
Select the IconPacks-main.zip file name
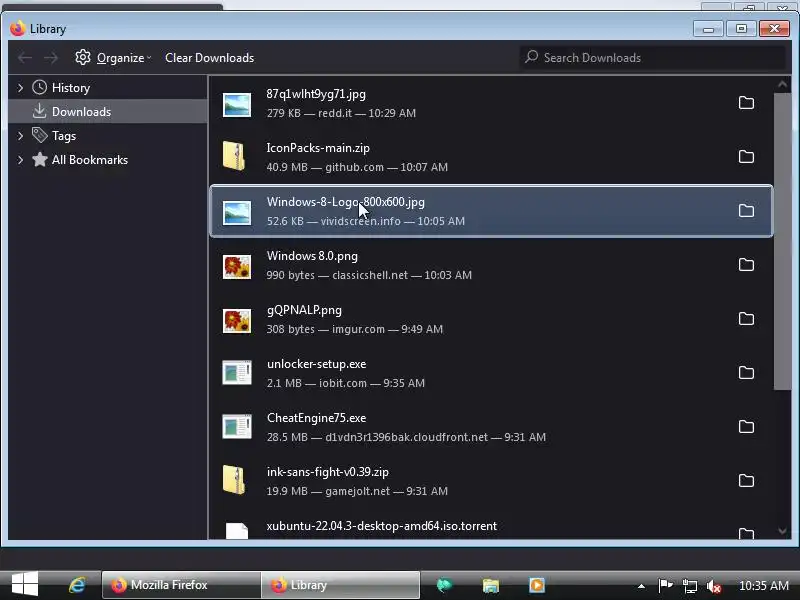[318, 148]
